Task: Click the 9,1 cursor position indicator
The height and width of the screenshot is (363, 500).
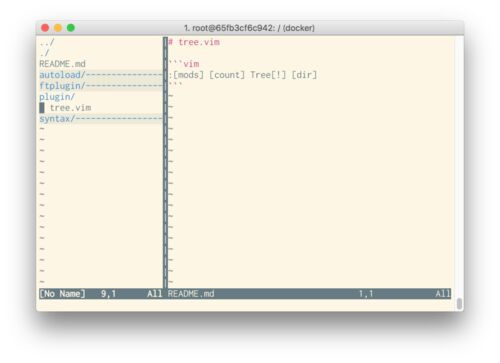Action: (x=108, y=294)
